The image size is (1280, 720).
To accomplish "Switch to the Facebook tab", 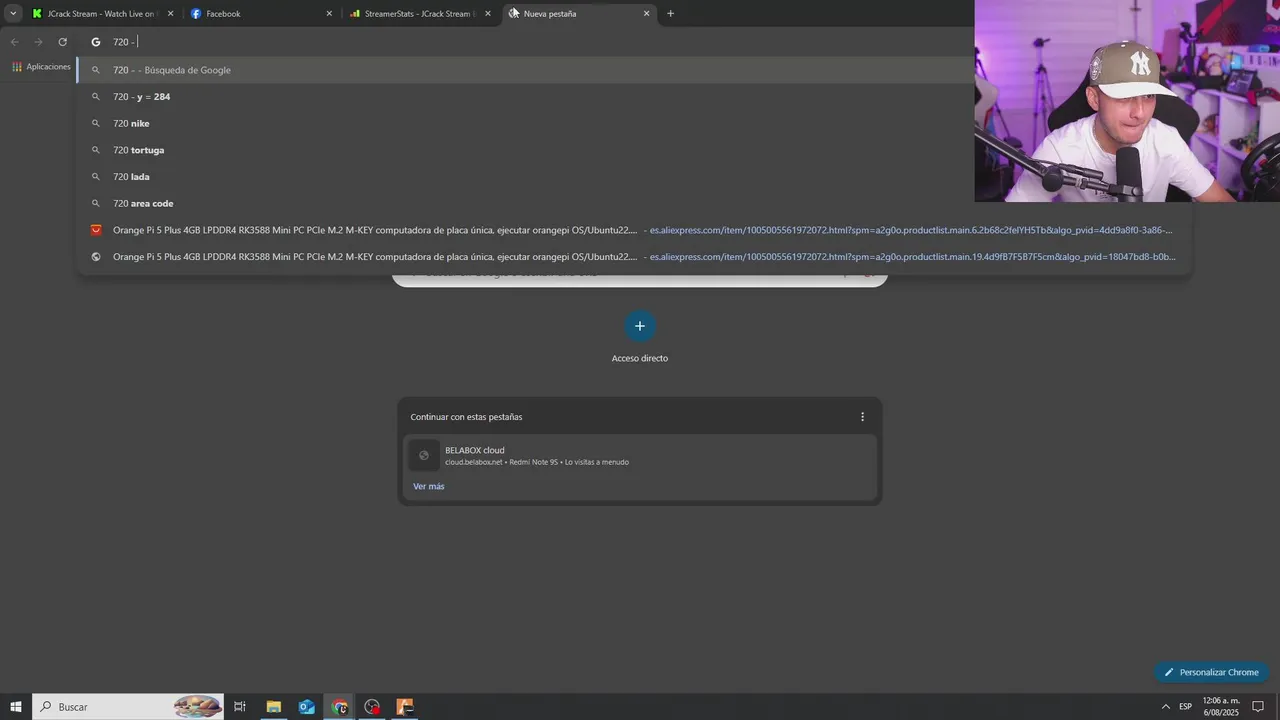I will (262, 14).
